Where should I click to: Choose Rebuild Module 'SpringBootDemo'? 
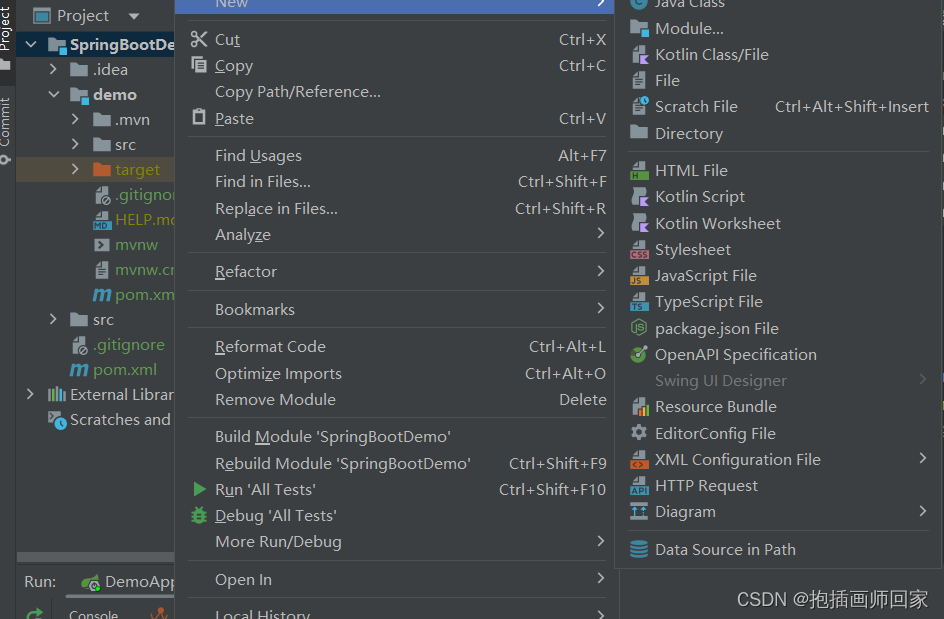pyautogui.click(x=397, y=464)
